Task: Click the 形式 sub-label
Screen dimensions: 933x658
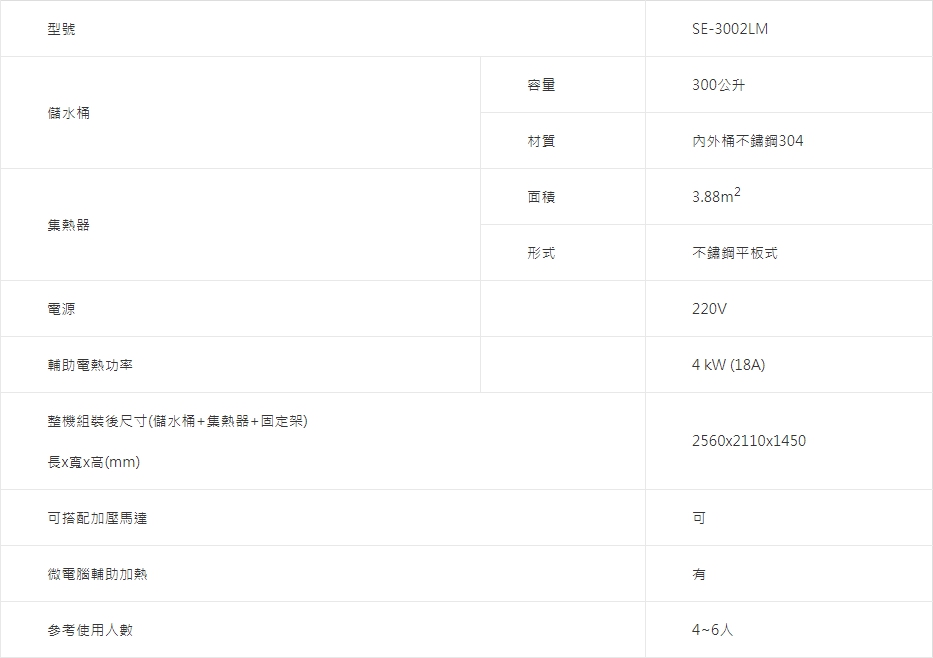Action: tap(541, 253)
